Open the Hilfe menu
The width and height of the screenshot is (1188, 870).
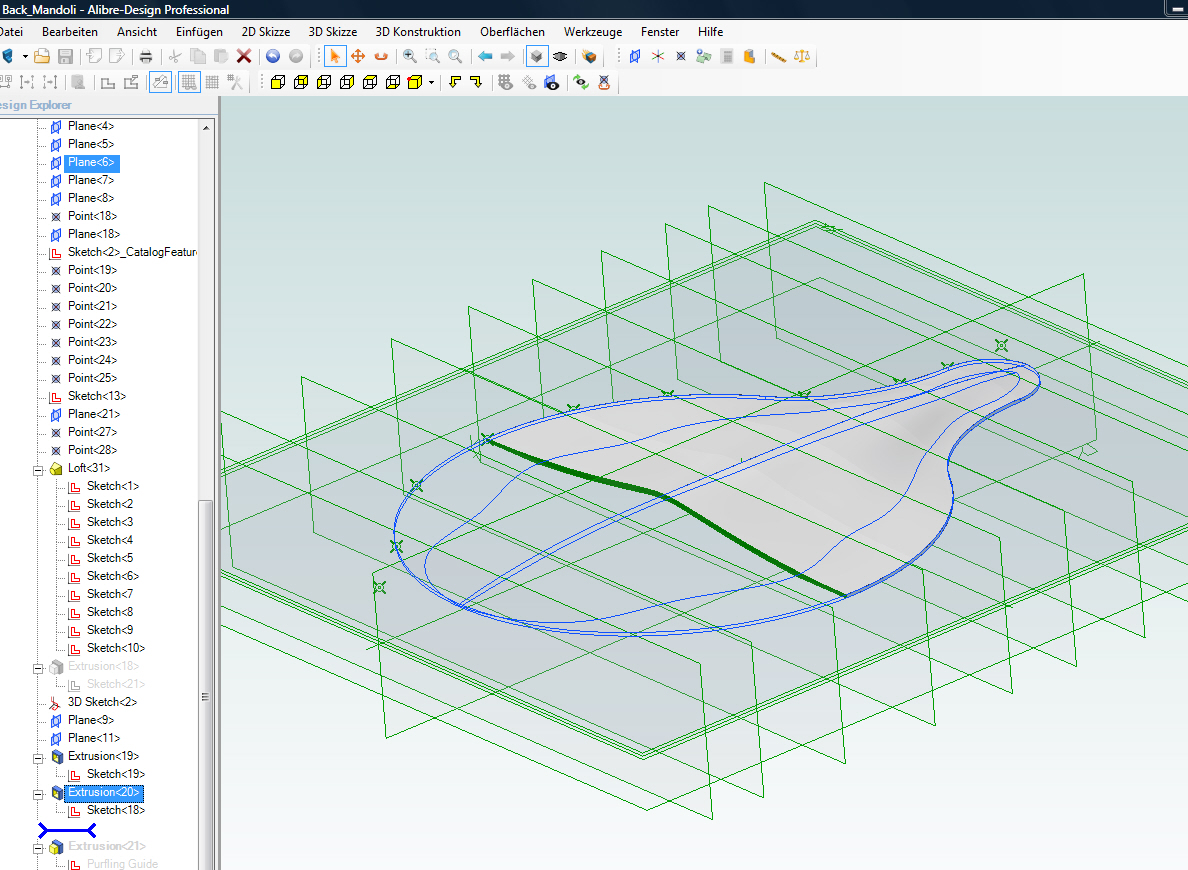tap(711, 32)
